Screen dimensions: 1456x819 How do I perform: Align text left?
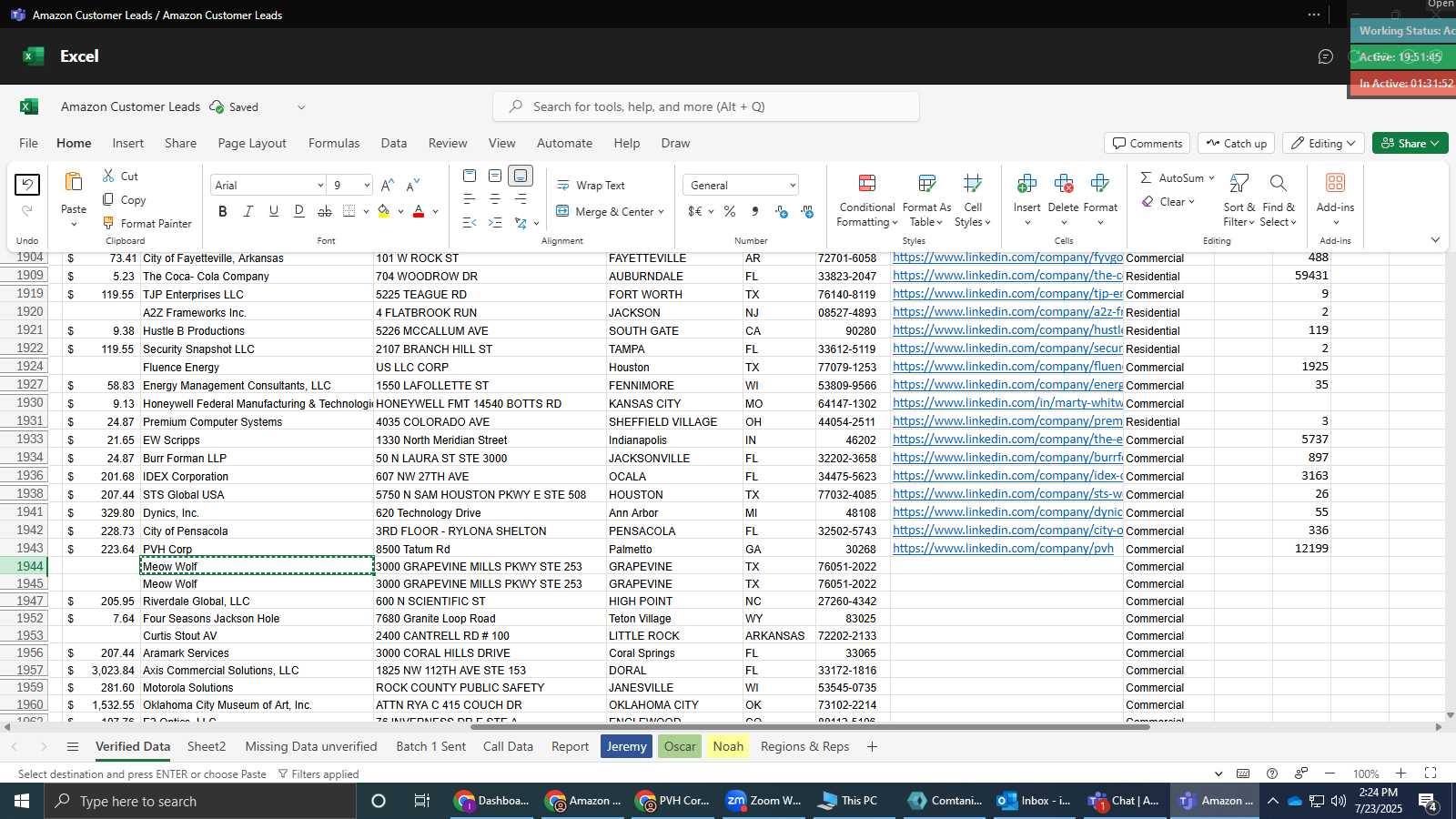tap(470, 199)
